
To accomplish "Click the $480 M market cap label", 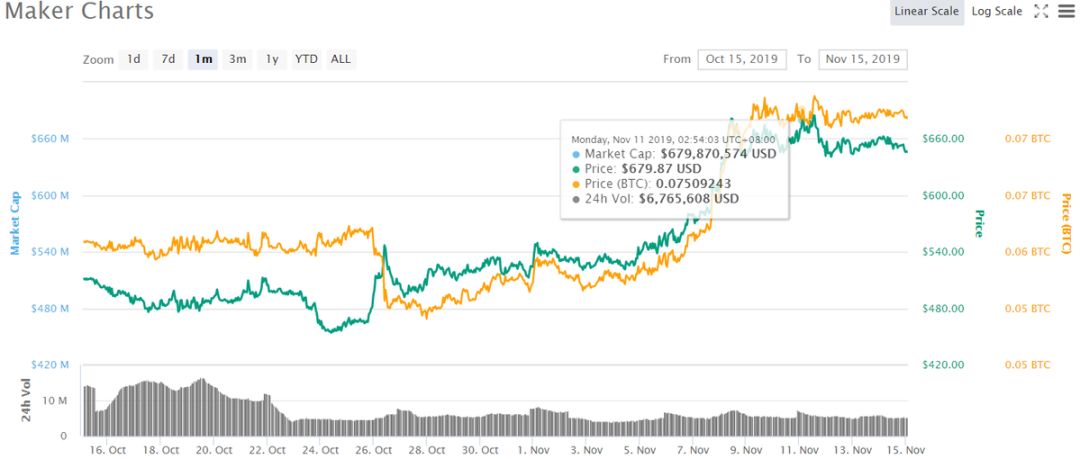I will tap(50, 309).
